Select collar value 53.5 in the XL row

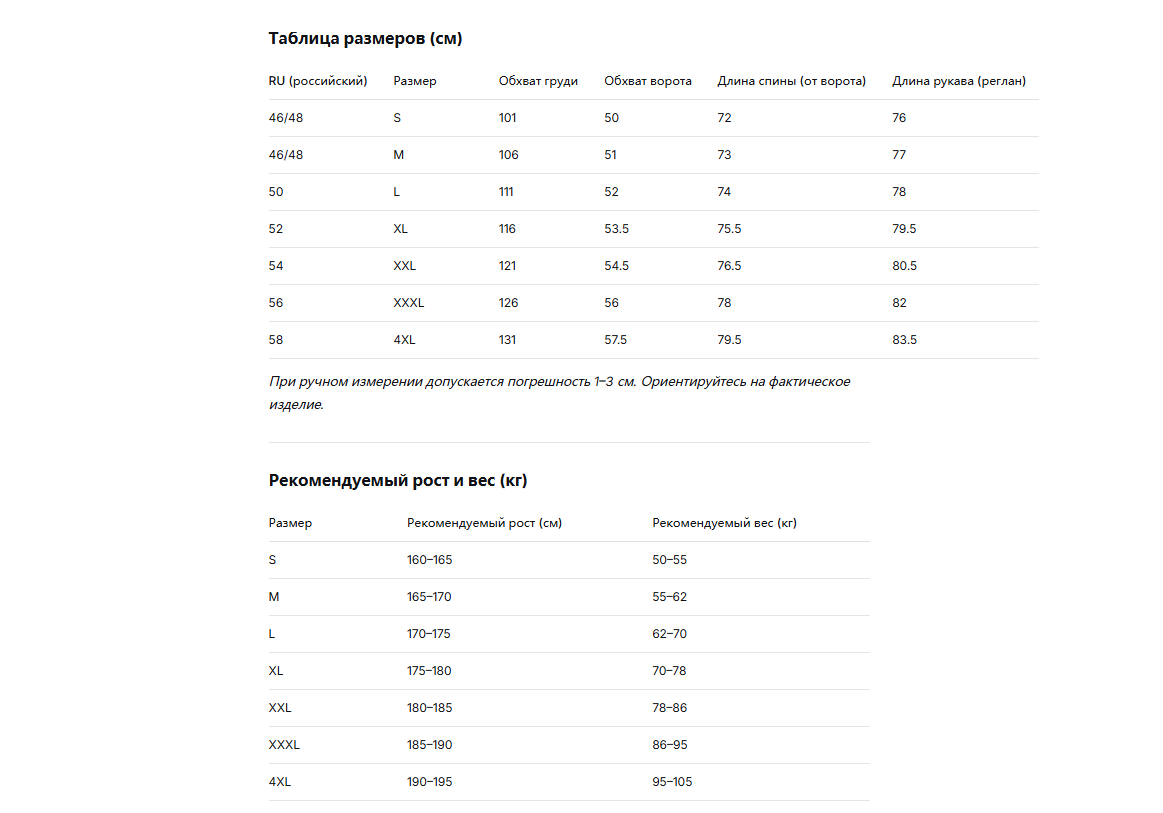click(616, 228)
